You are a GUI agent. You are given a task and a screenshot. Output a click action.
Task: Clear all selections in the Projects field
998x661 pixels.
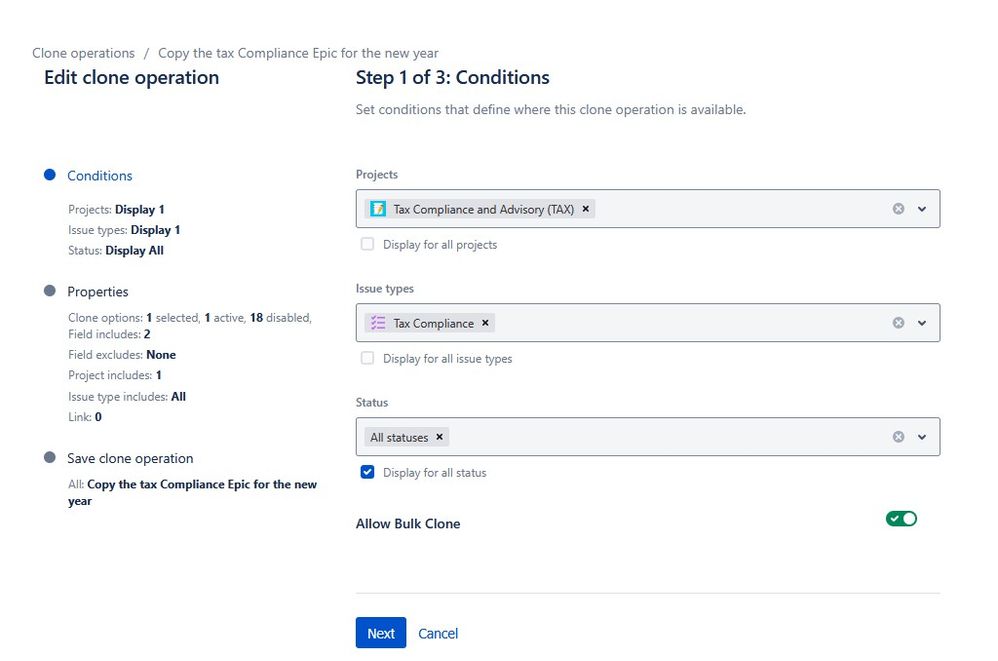898,209
